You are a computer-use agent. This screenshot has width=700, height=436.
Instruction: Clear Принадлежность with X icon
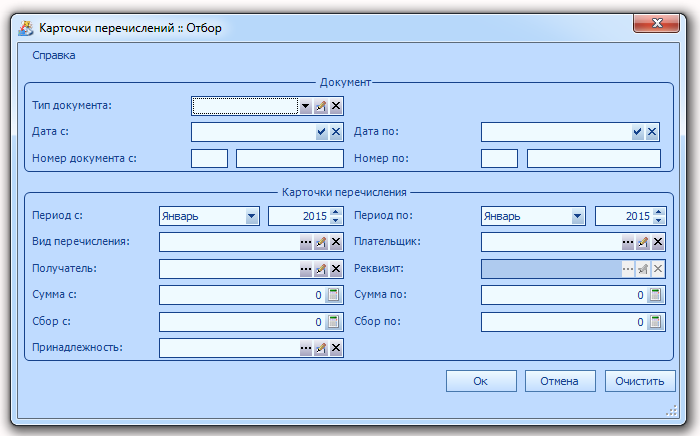point(336,348)
